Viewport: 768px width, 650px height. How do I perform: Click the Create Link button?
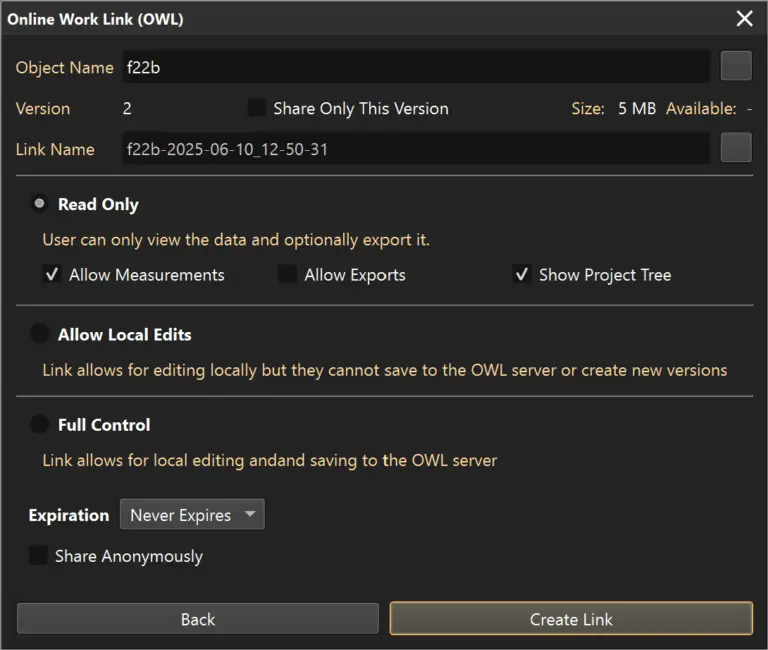tap(570, 619)
